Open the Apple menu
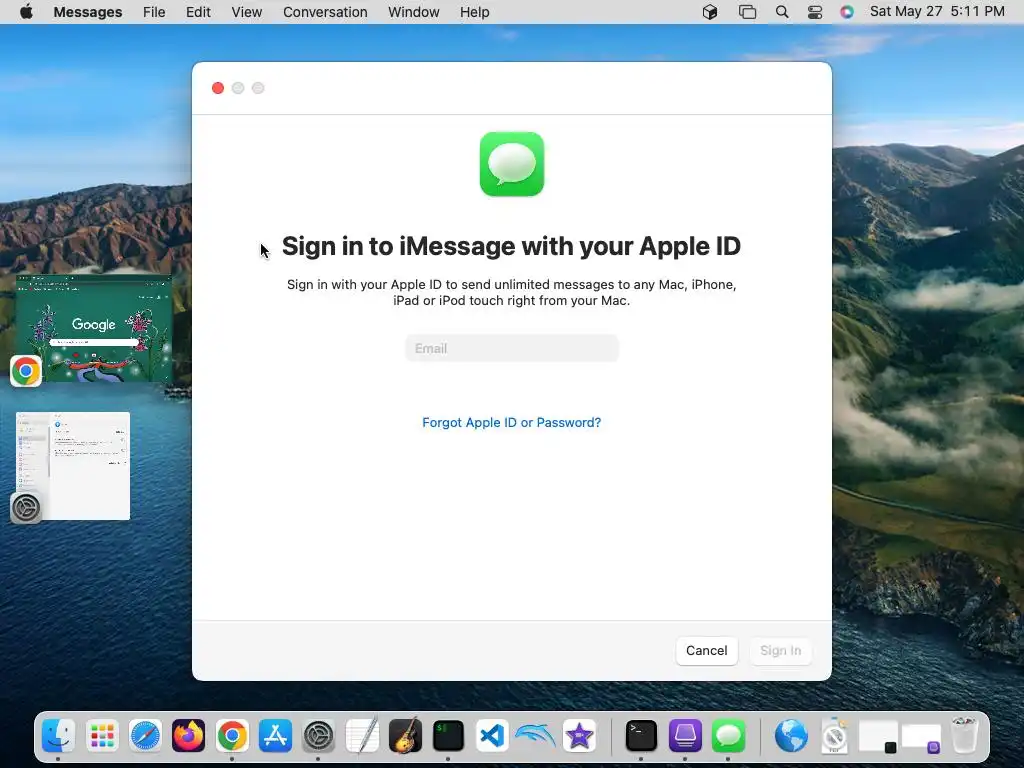 pyautogui.click(x=26, y=12)
